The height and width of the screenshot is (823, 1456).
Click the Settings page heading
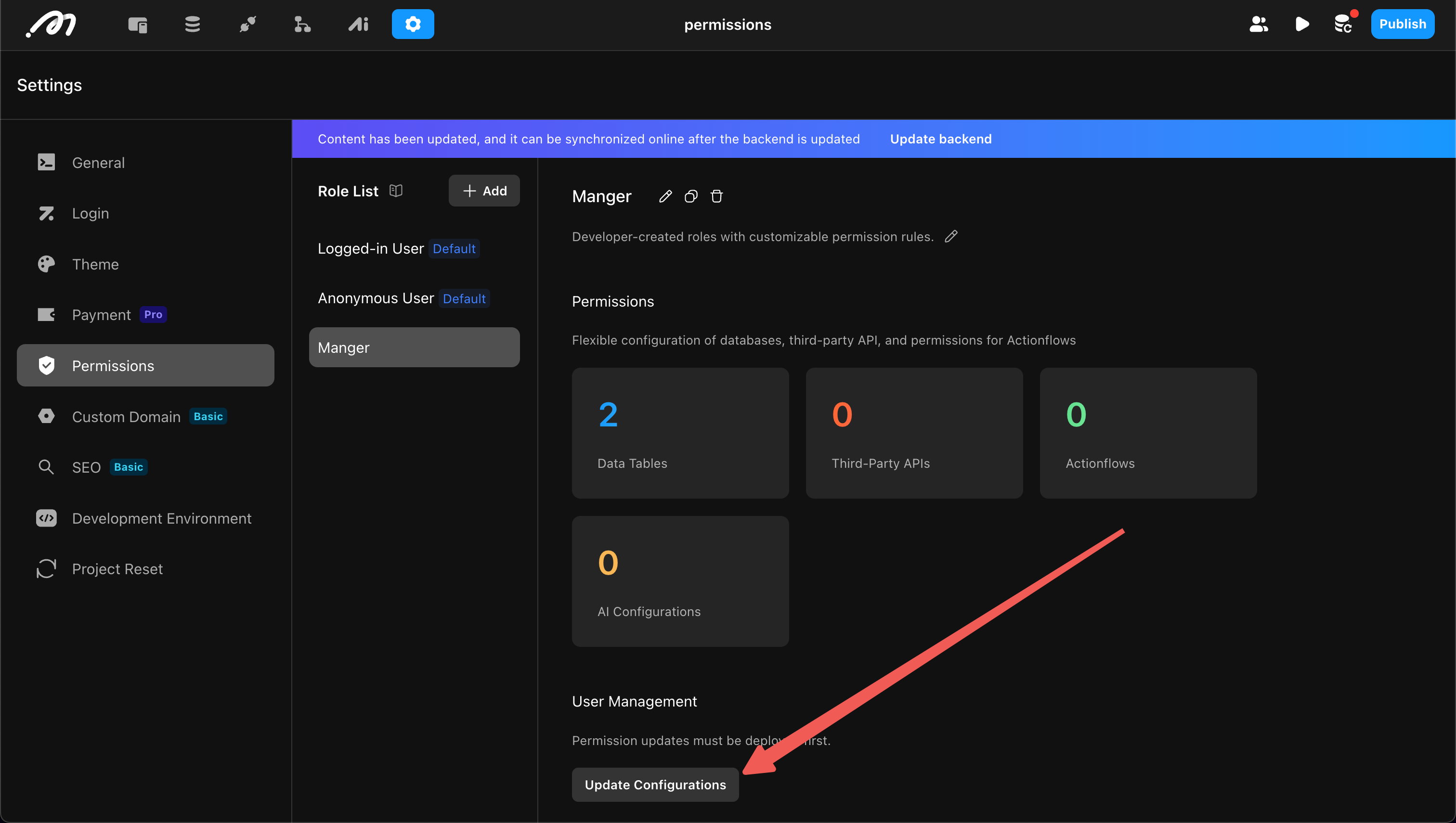pos(49,85)
